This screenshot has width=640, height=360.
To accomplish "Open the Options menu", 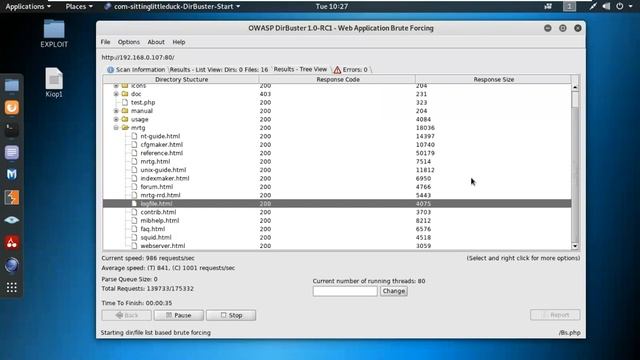I will 129,42.
